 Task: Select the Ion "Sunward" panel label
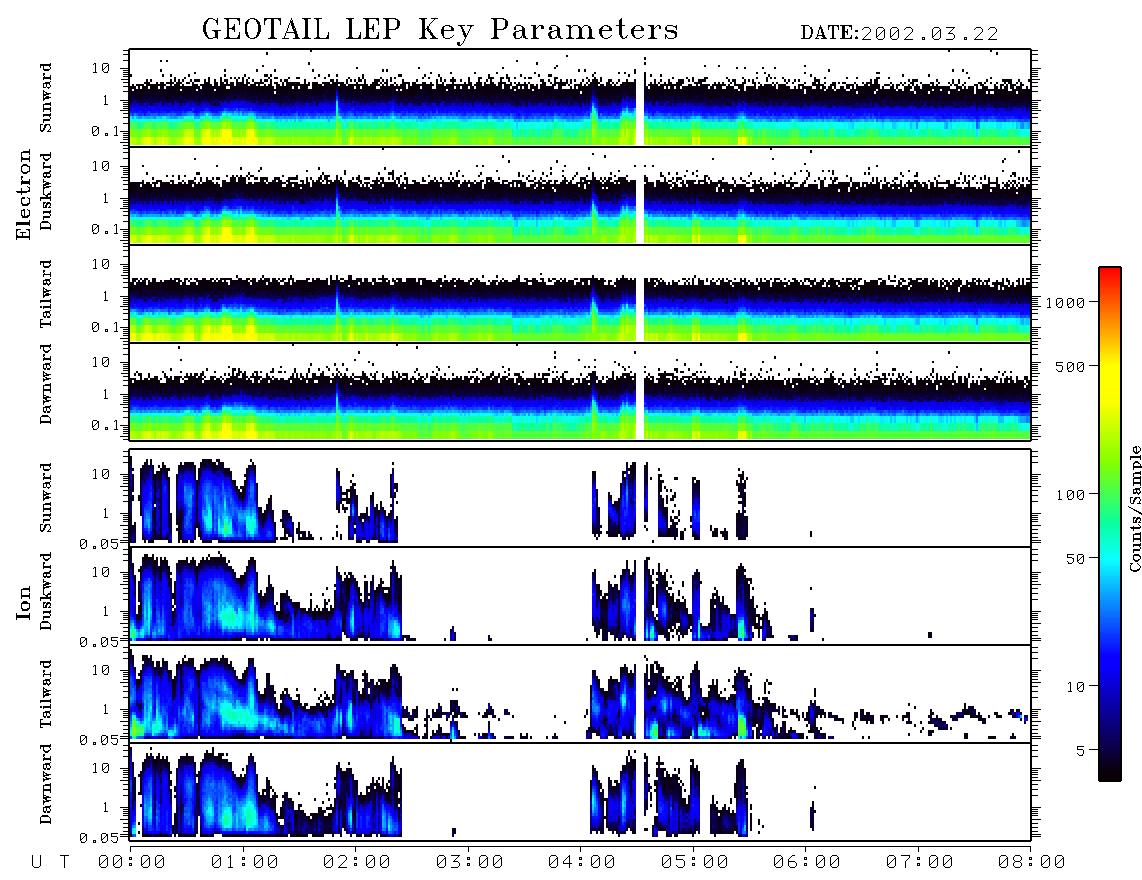point(46,498)
